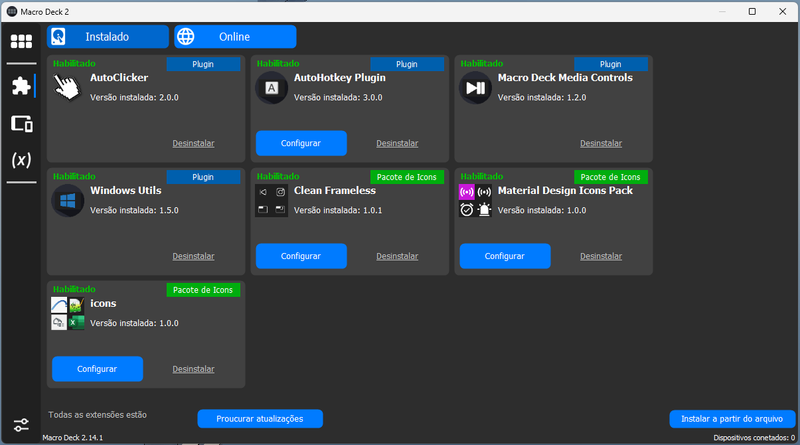
Task: Click the AutoHotkey Plugin icon
Action: coord(271,88)
